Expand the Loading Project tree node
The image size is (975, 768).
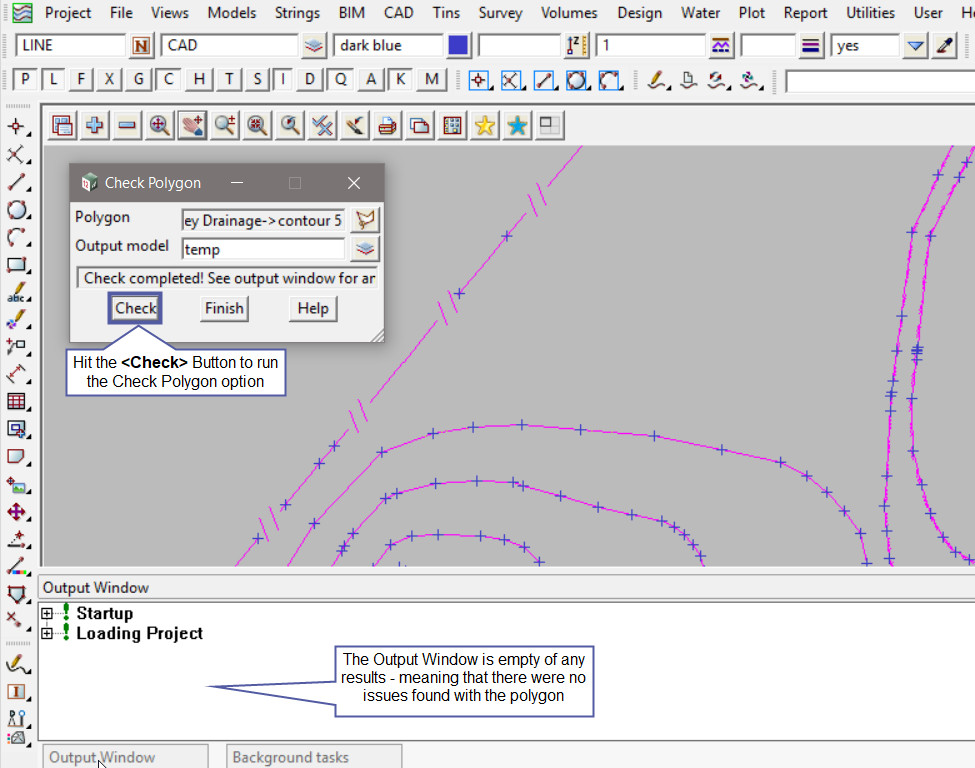47,633
